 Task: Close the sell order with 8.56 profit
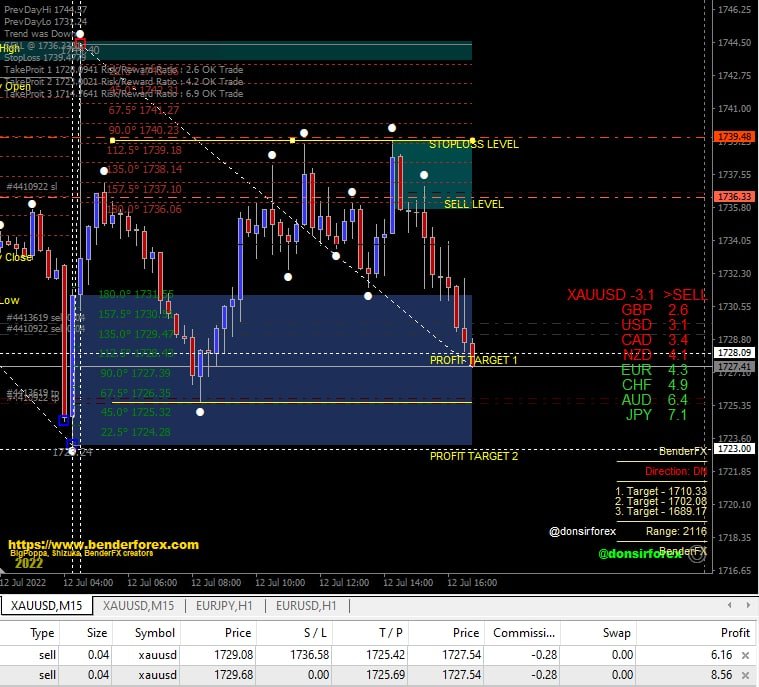pyautogui.click(x=744, y=676)
